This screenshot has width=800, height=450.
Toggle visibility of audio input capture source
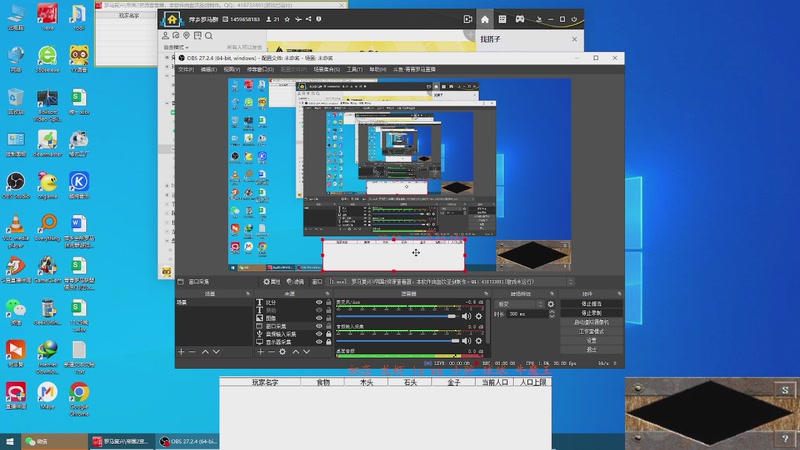tap(319, 334)
